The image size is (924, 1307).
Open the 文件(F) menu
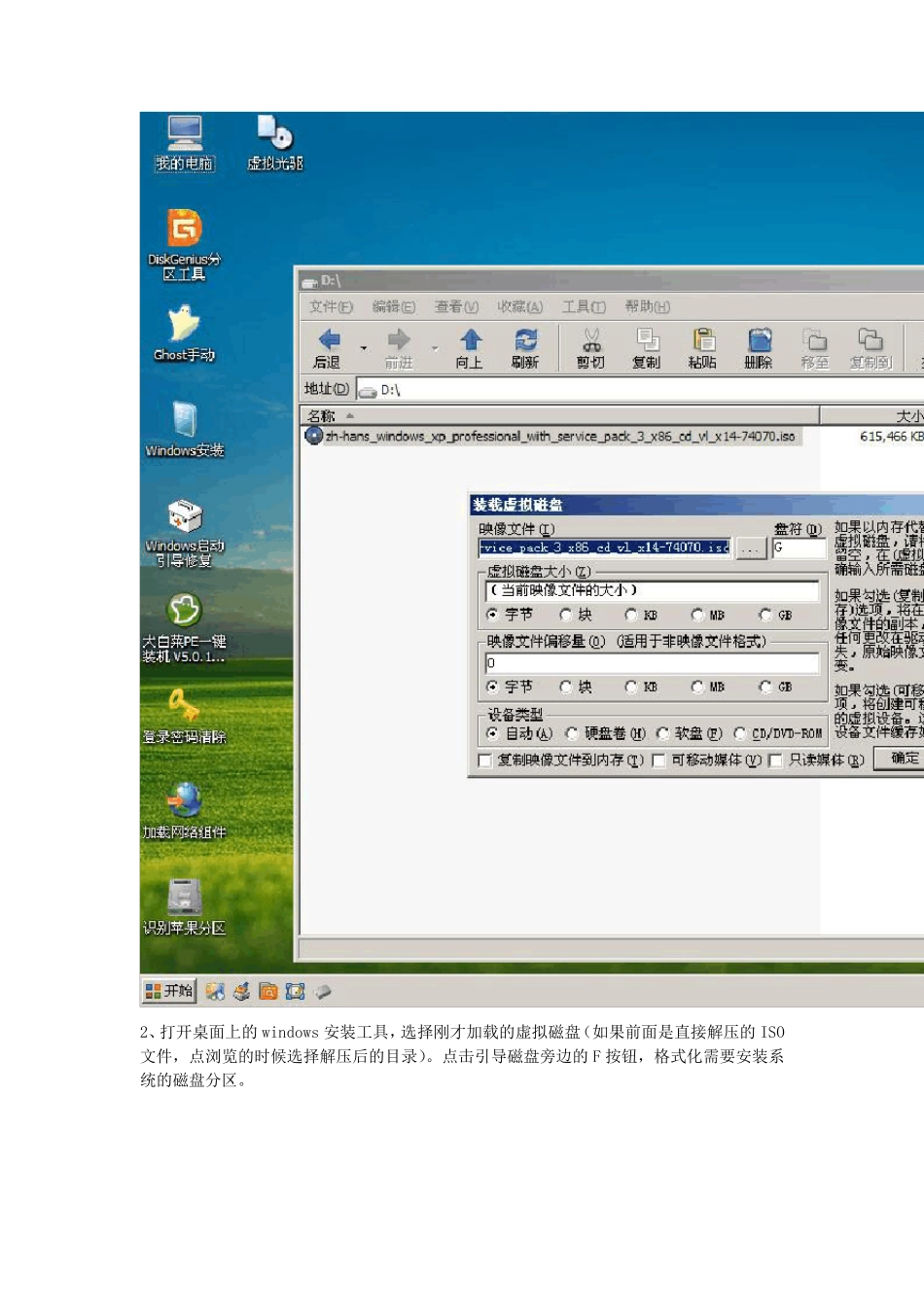[331, 306]
